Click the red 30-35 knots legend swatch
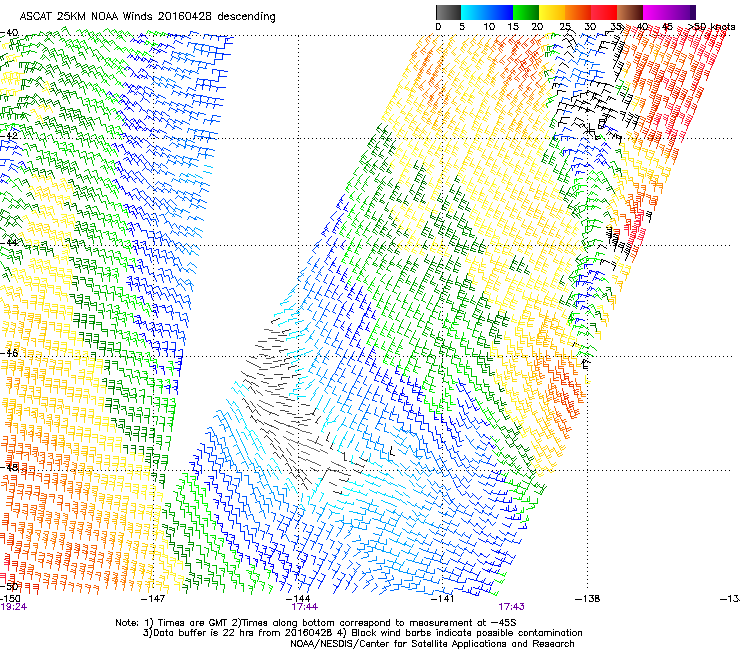The image size is (740, 650). pyautogui.click(x=604, y=12)
